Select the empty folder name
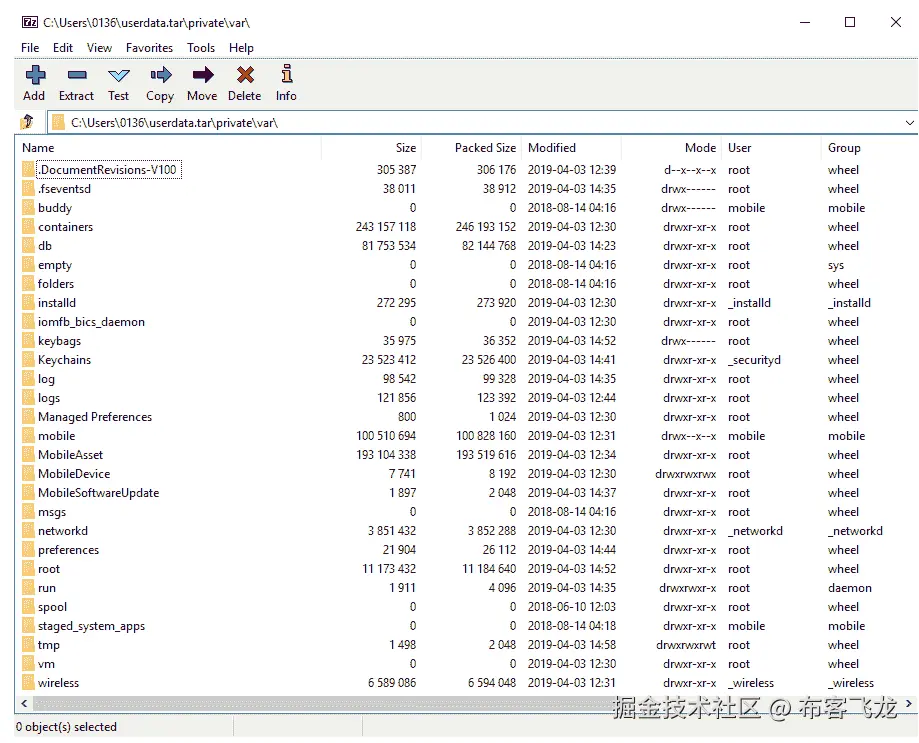 55,265
